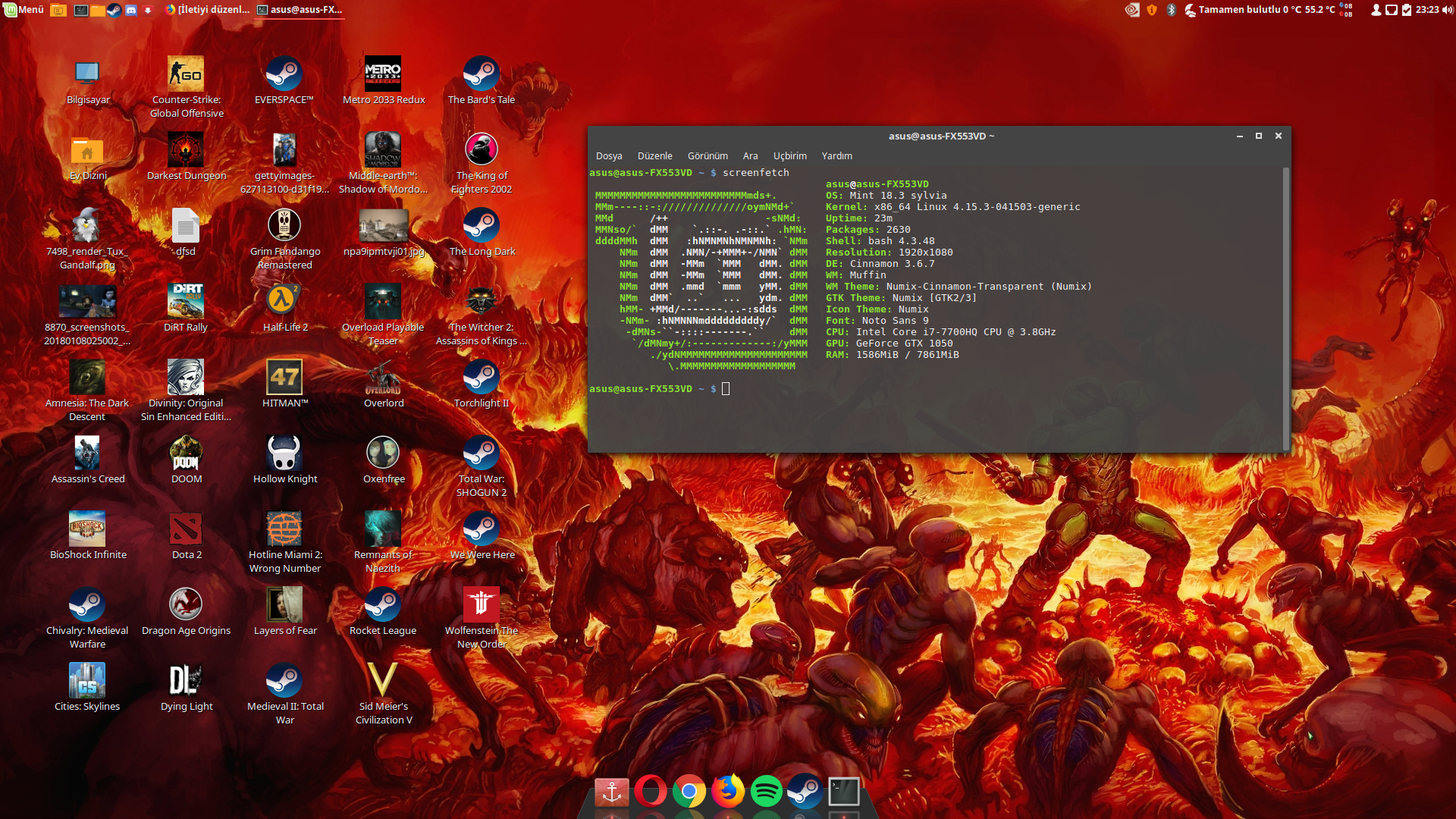Open Firefox from the dock

point(728,792)
